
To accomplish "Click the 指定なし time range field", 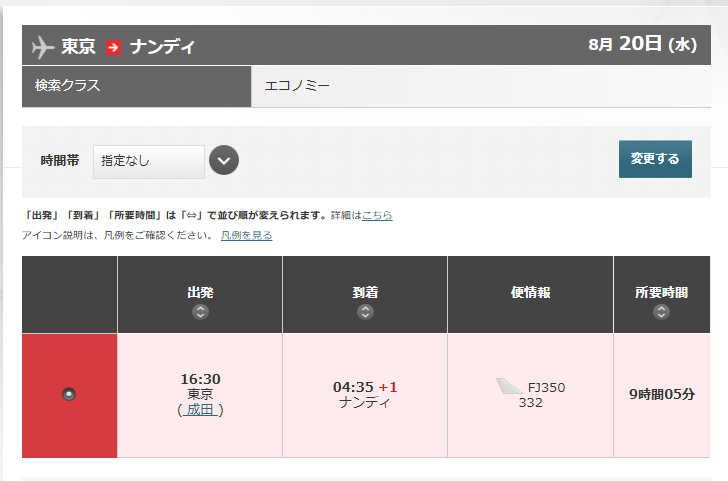I will [149, 162].
